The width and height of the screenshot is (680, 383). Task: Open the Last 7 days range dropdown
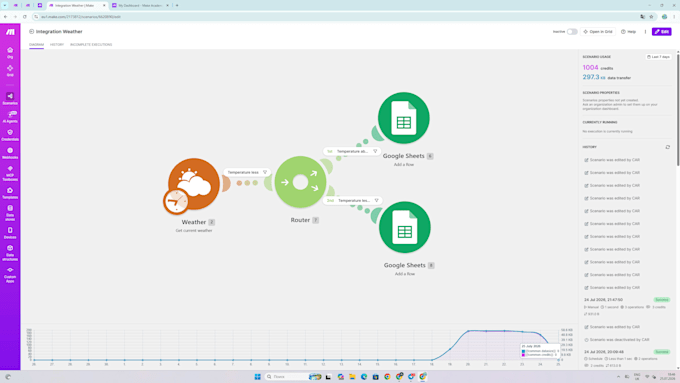point(658,57)
